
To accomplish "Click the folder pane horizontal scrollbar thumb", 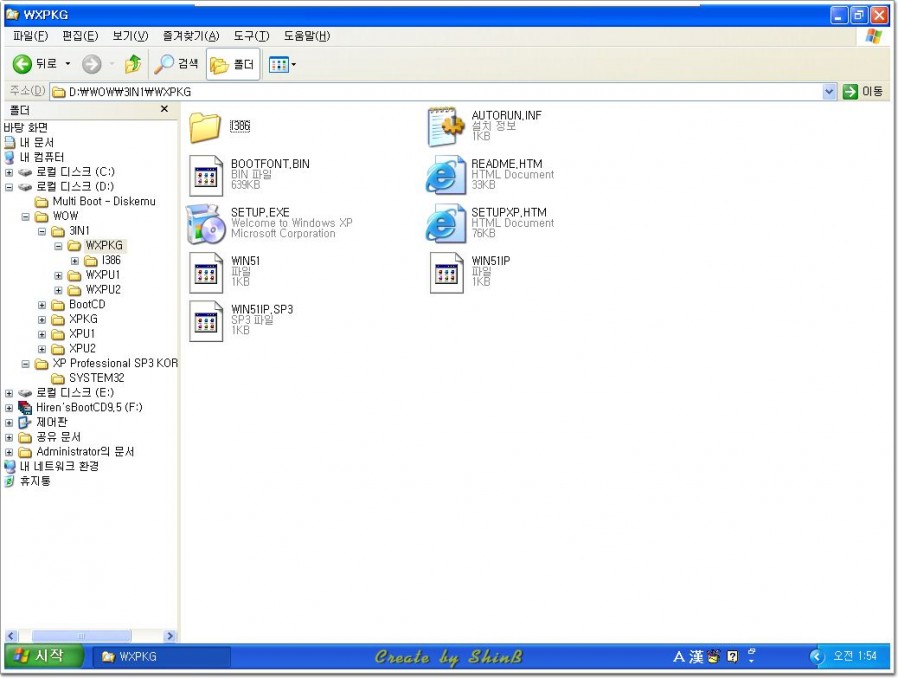I will (x=82, y=636).
